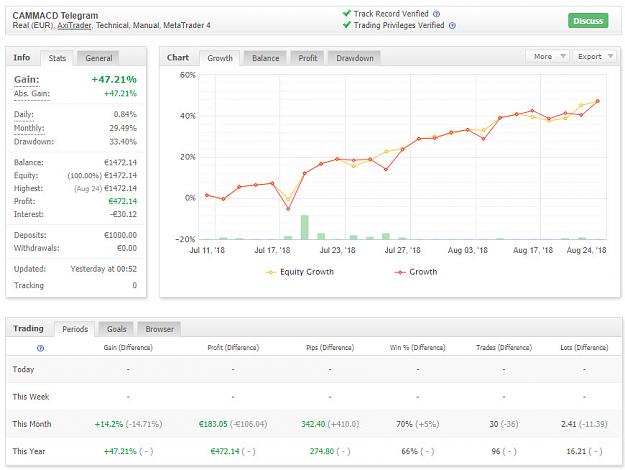Toggle the Growth legend series
The width and height of the screenshot is (625, 470).
pyautogui.click(x=416, y=272)
